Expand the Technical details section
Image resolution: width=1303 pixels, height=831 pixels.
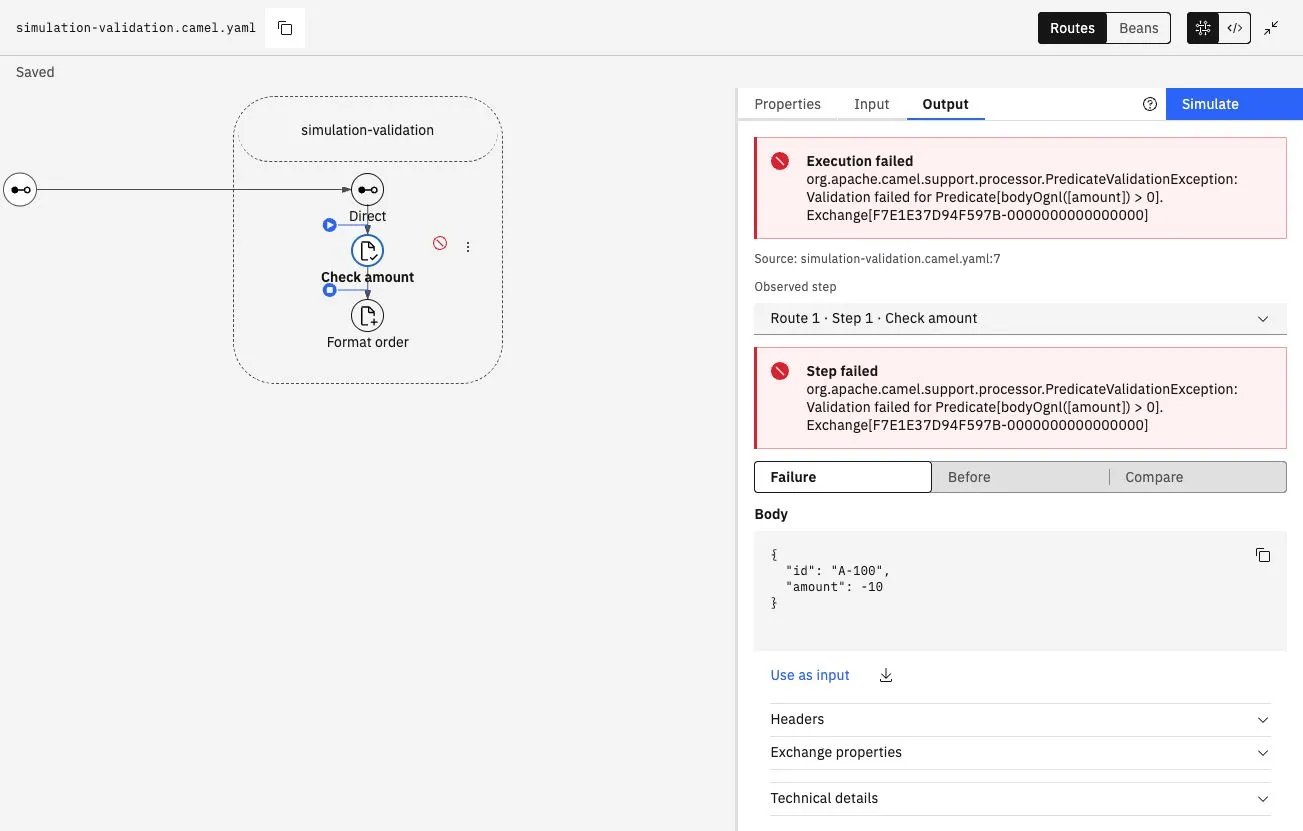coord(1020,798)
